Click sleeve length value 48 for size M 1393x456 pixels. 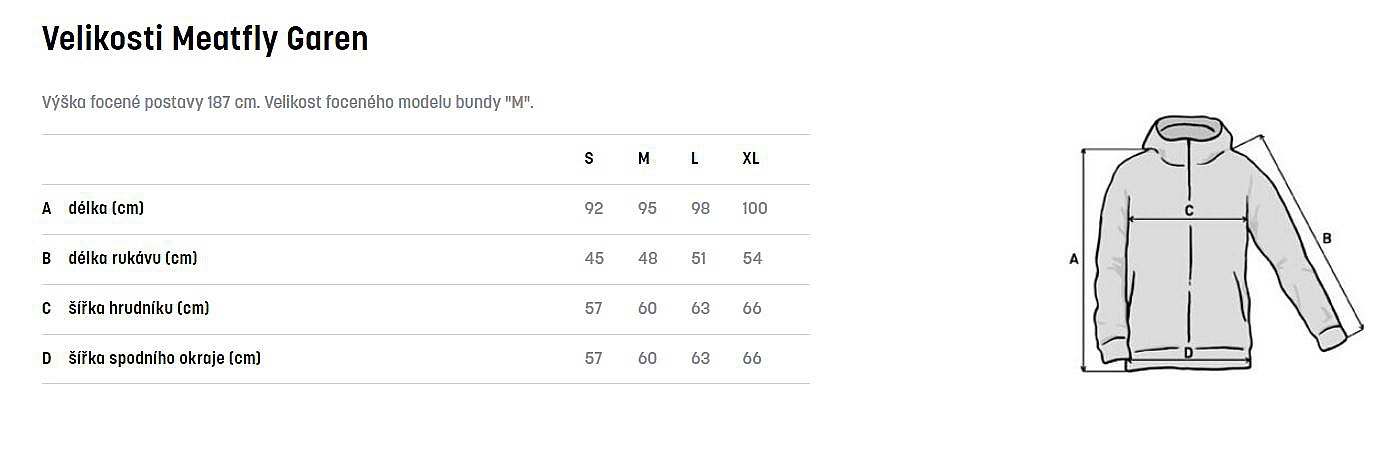(648, 259)
